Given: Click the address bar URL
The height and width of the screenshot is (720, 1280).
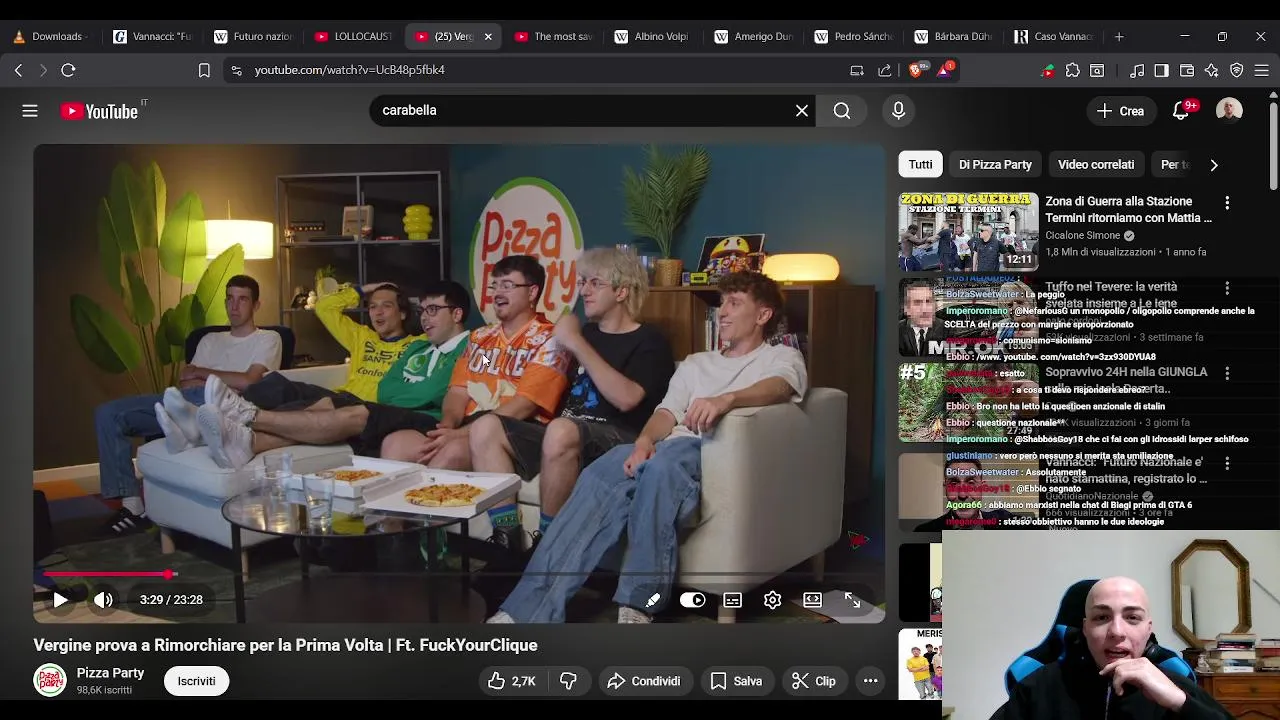Looking at the screenshot, I should click(x=350, y=70).
